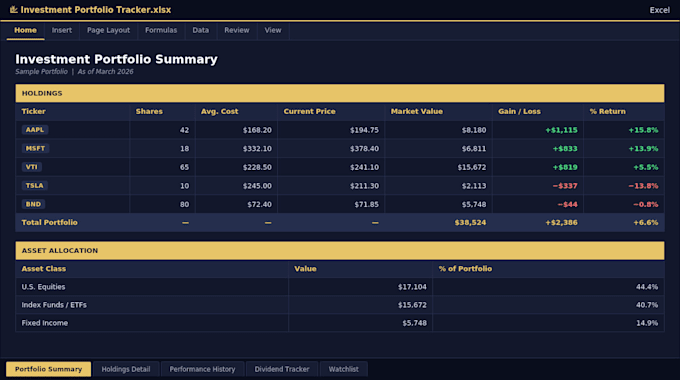This screenshot has height=380, width=680.
Task: Select the $241.10 current price cell
Action: click(x=331, y=167)
